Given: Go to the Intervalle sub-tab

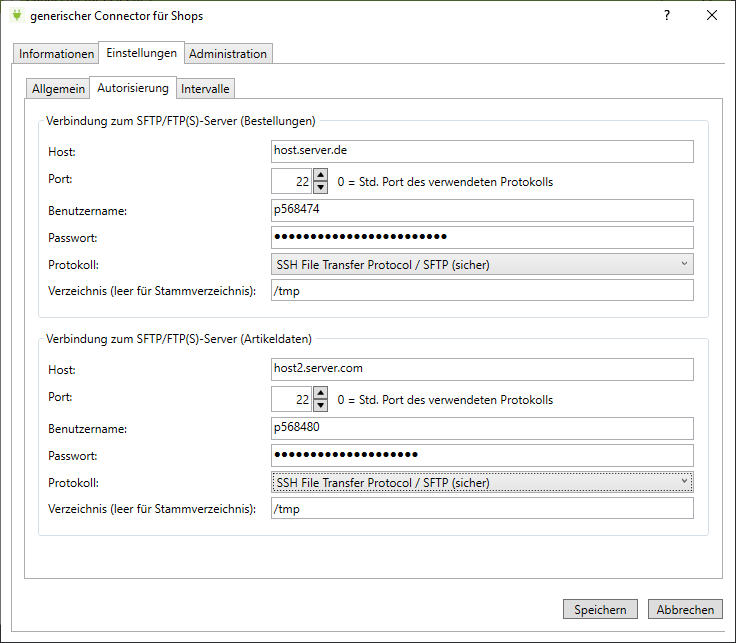Looking at the screenshot, I should tap(205, 88).
